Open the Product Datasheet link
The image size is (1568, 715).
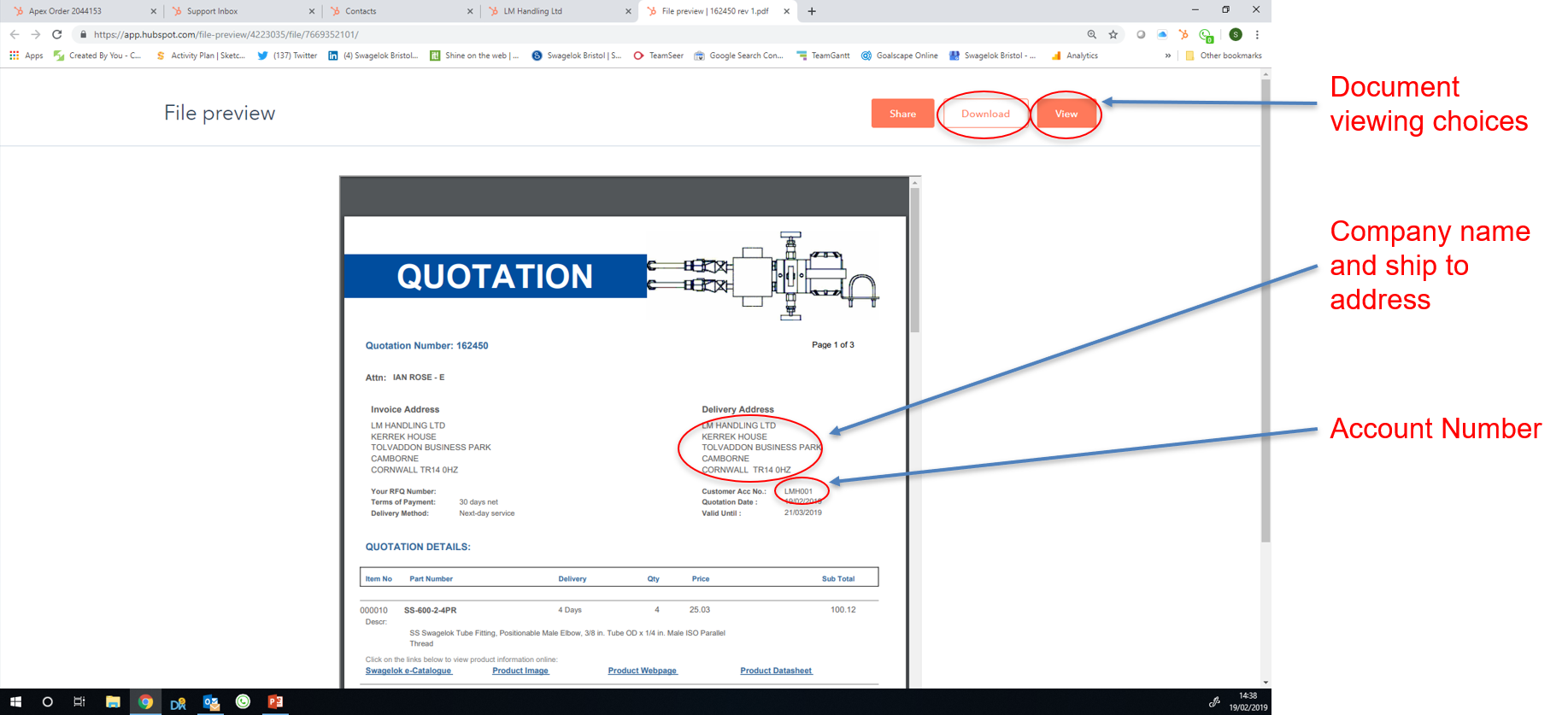click(x=776, y=671)
